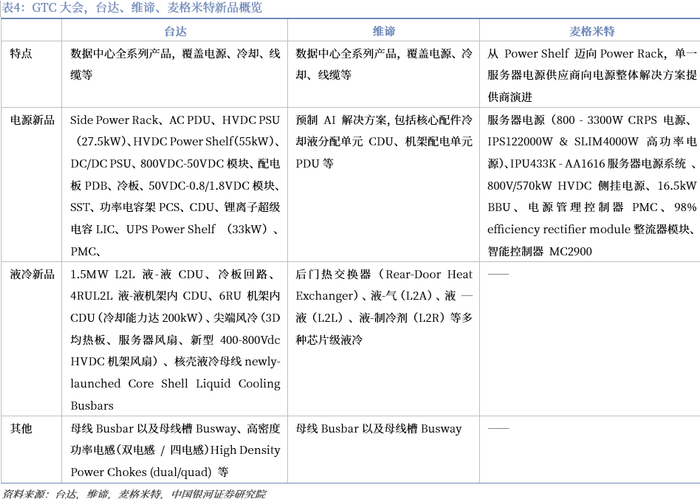Select the column header '维谛'
Screen dimensions: 700x499
point(383,31)
